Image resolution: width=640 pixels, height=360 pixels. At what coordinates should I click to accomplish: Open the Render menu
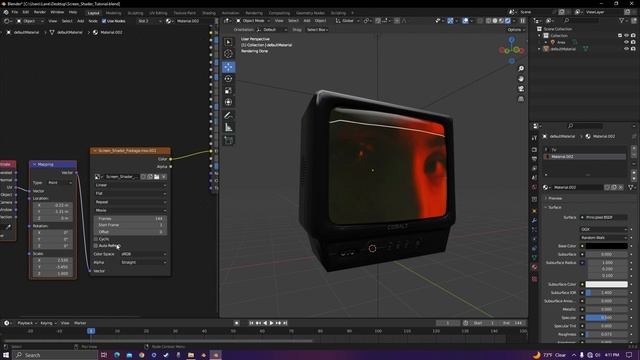tap(40, 12)
